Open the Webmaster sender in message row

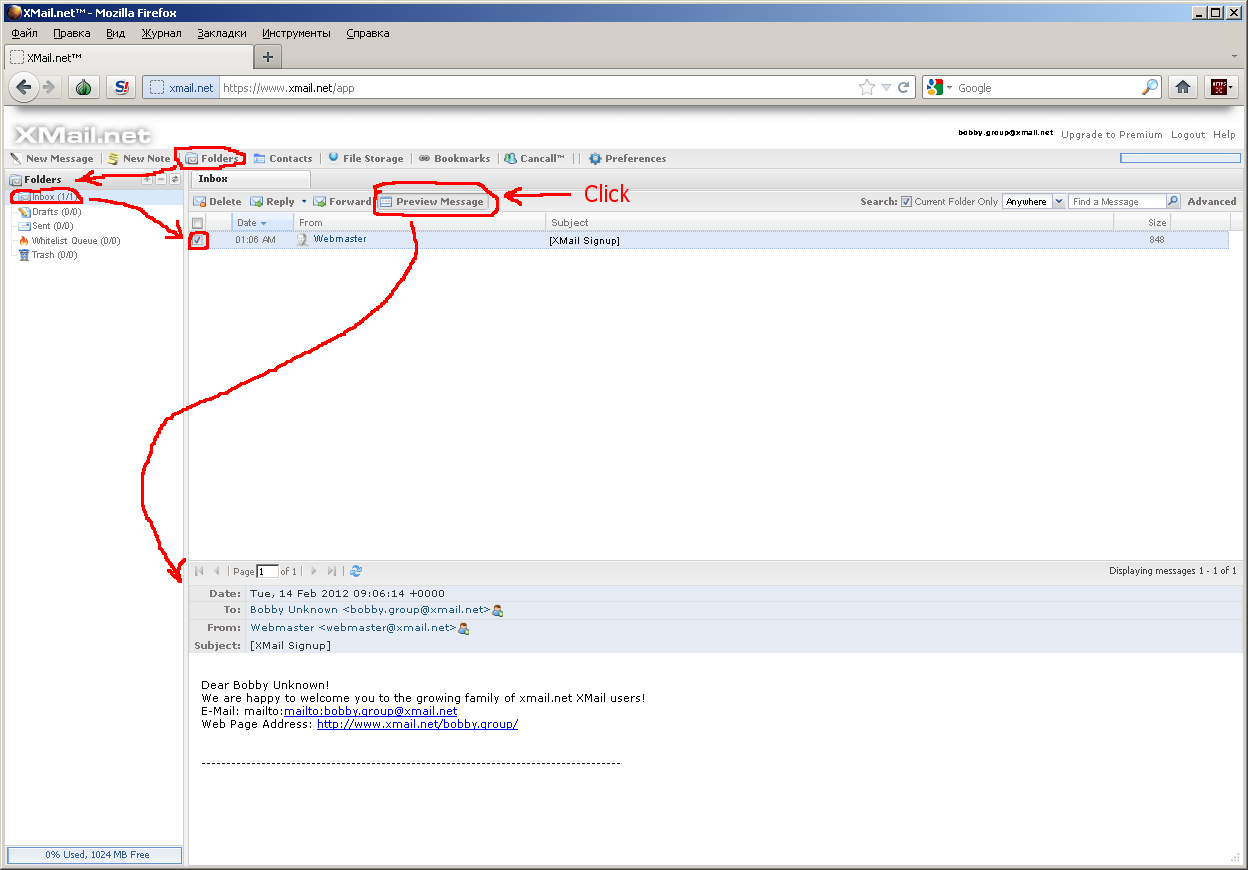click(x=340, y=239)
